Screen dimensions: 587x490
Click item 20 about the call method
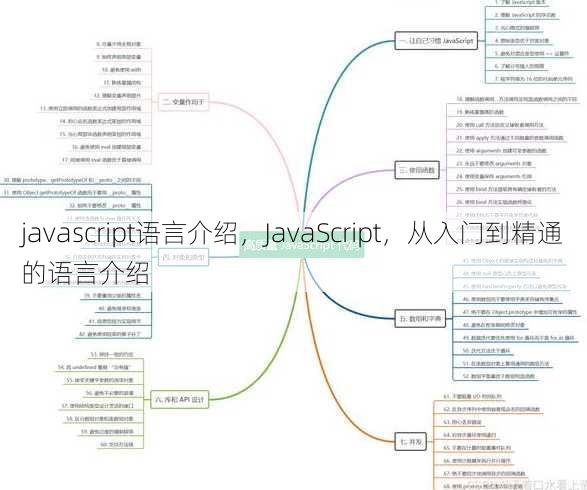tap(500, 125)
